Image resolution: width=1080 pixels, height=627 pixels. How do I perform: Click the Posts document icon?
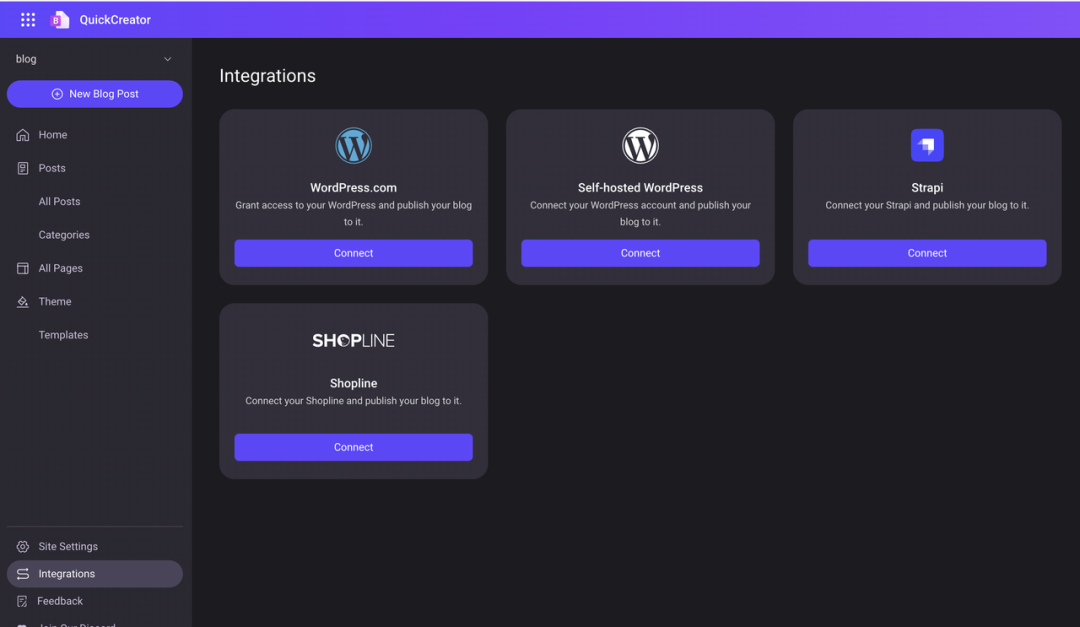tap(23, 168)
